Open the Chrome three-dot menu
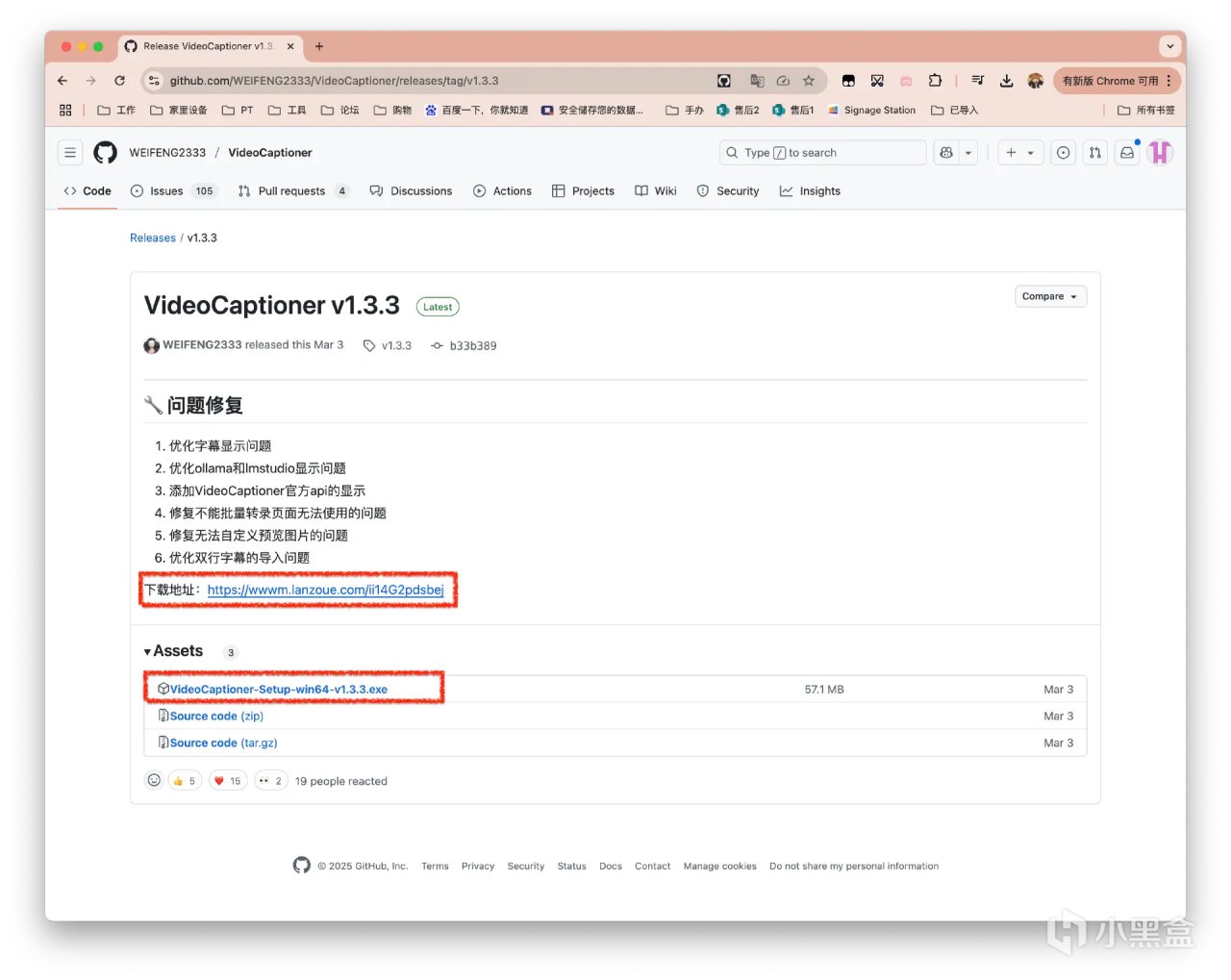This screenshot has width=1231, height=980. tap(1168, 81)
